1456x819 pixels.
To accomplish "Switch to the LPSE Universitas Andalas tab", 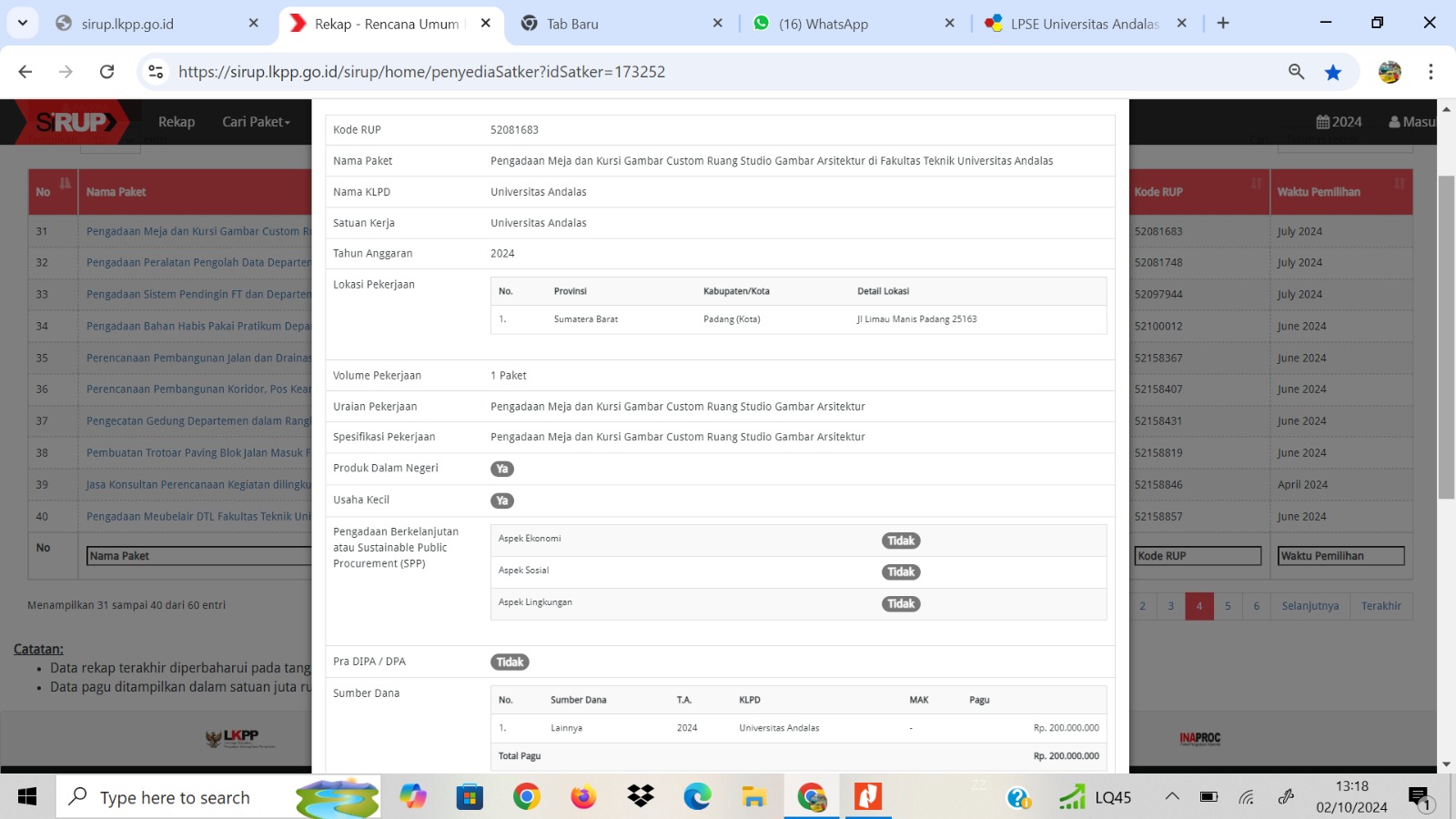I will [x=1083, y=24].
